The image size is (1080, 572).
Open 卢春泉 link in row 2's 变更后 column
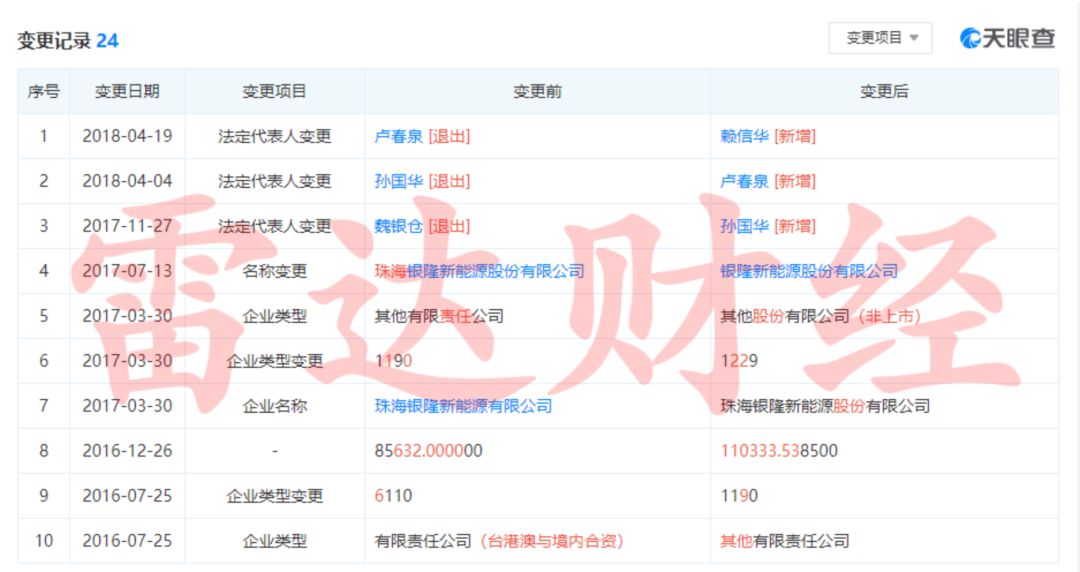pos(744,181)
